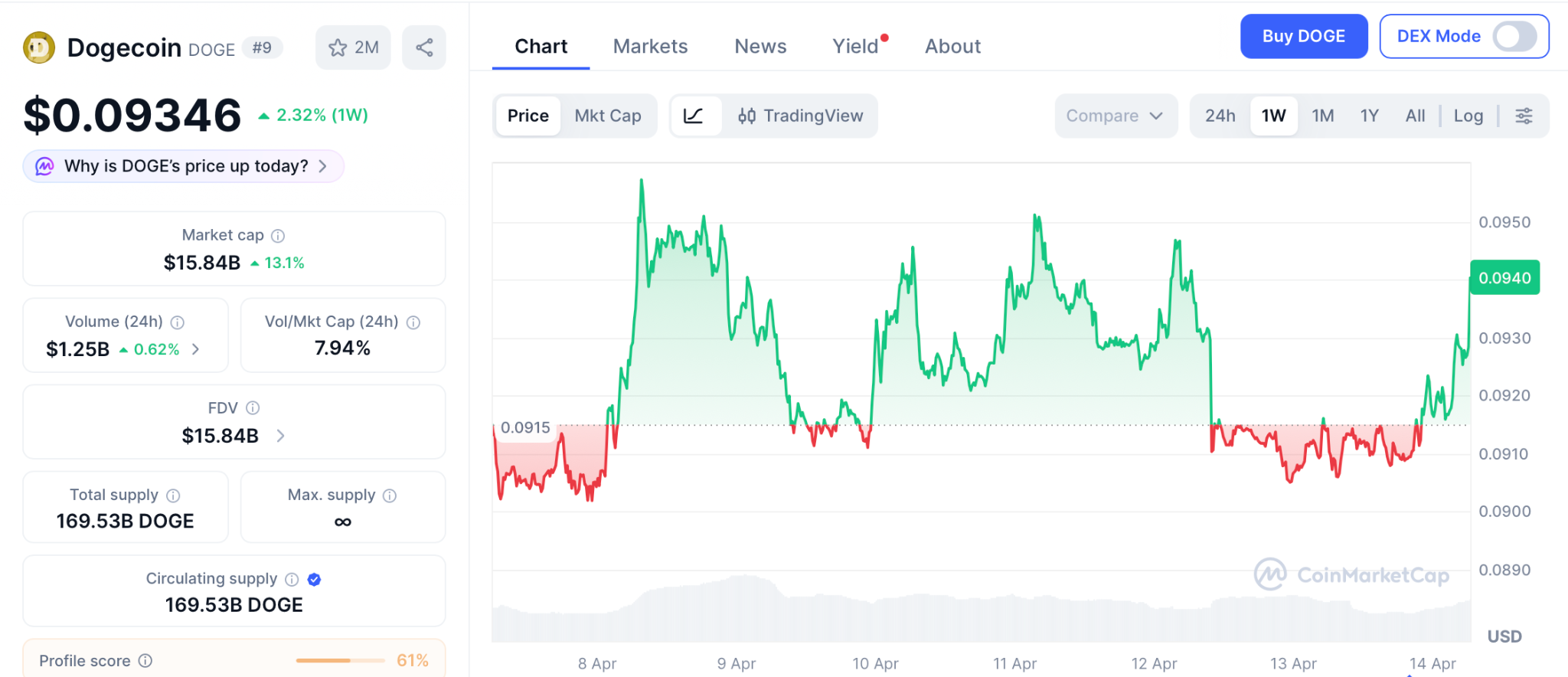Switch chart to Mkt Cap view
The image size is (1568, 677).
click(x=608, y=116)
